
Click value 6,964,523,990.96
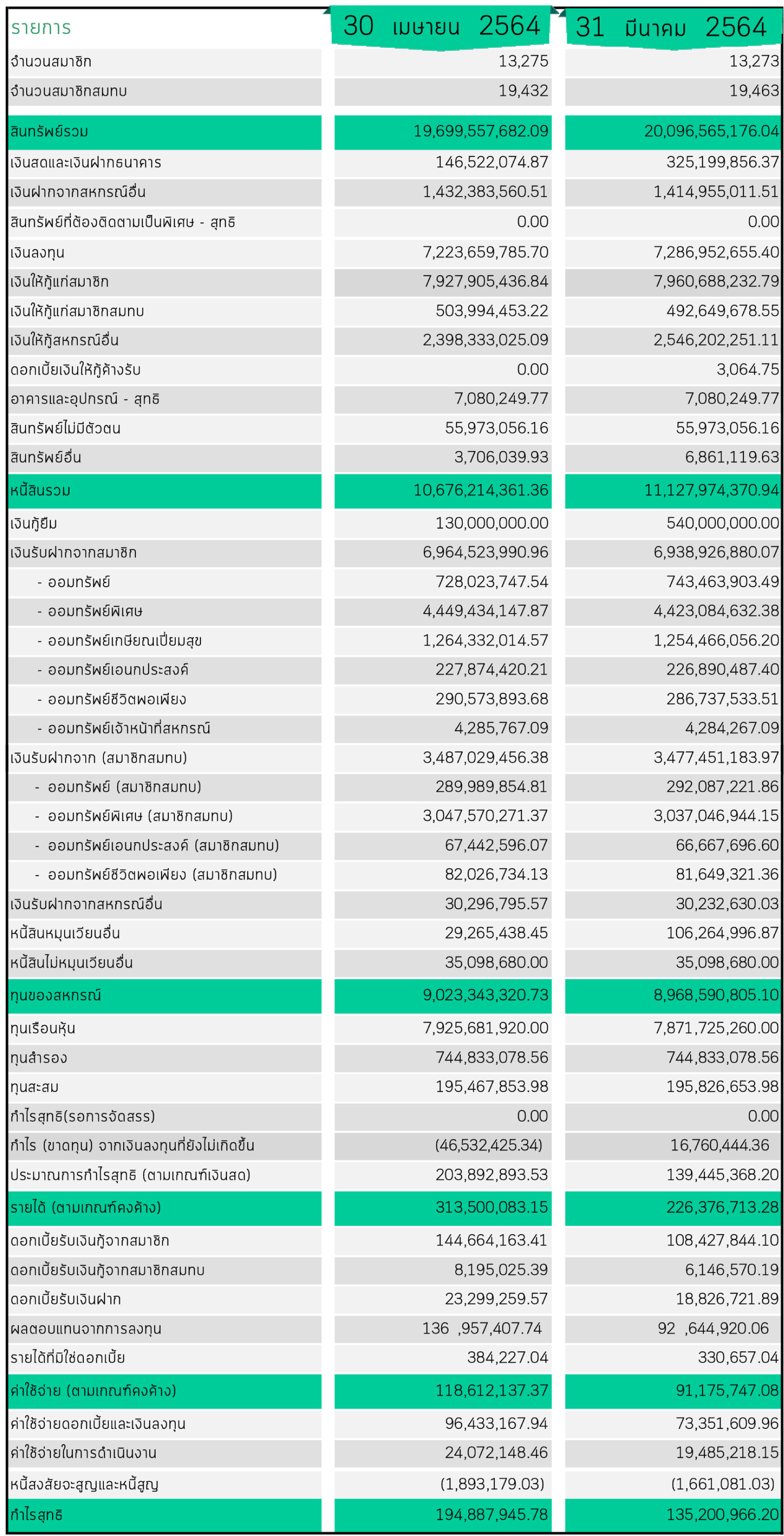[486, 552]
